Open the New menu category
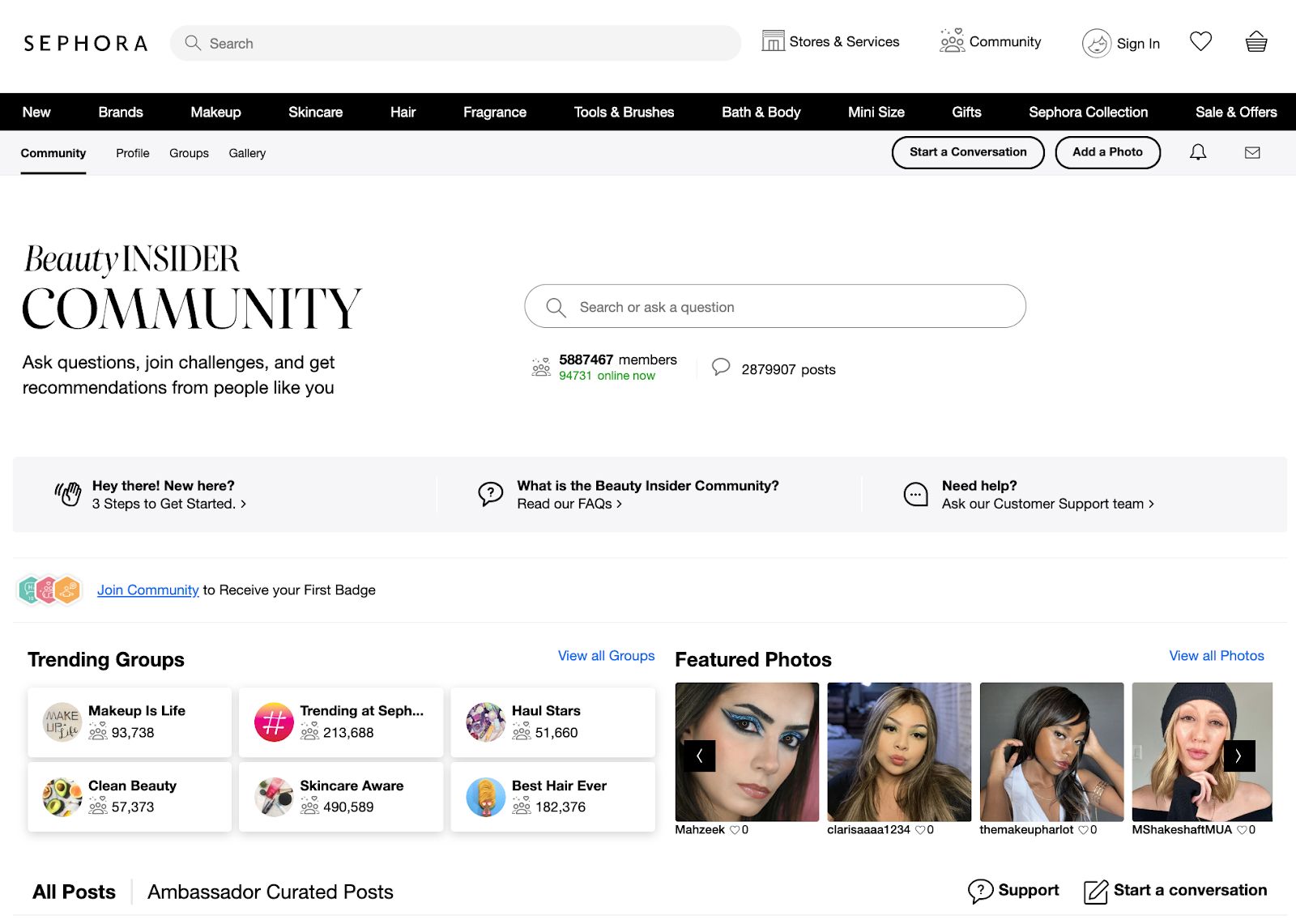 point(36,112)
